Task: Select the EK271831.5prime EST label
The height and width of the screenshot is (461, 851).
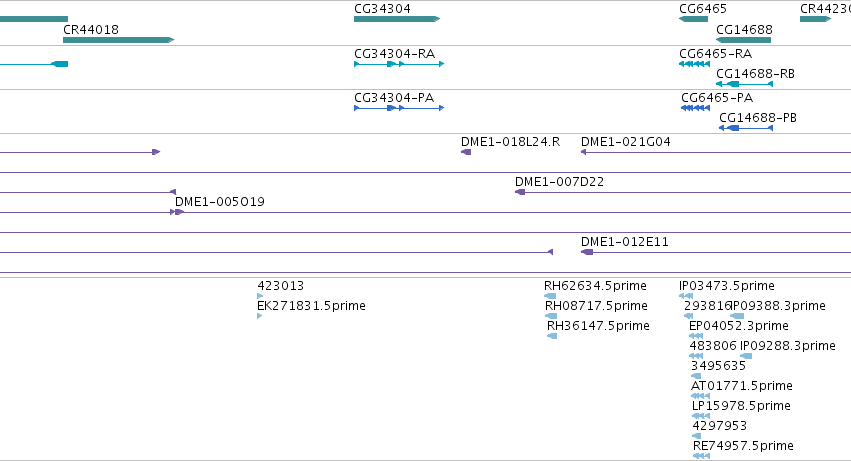Action: tap(311, 306)
